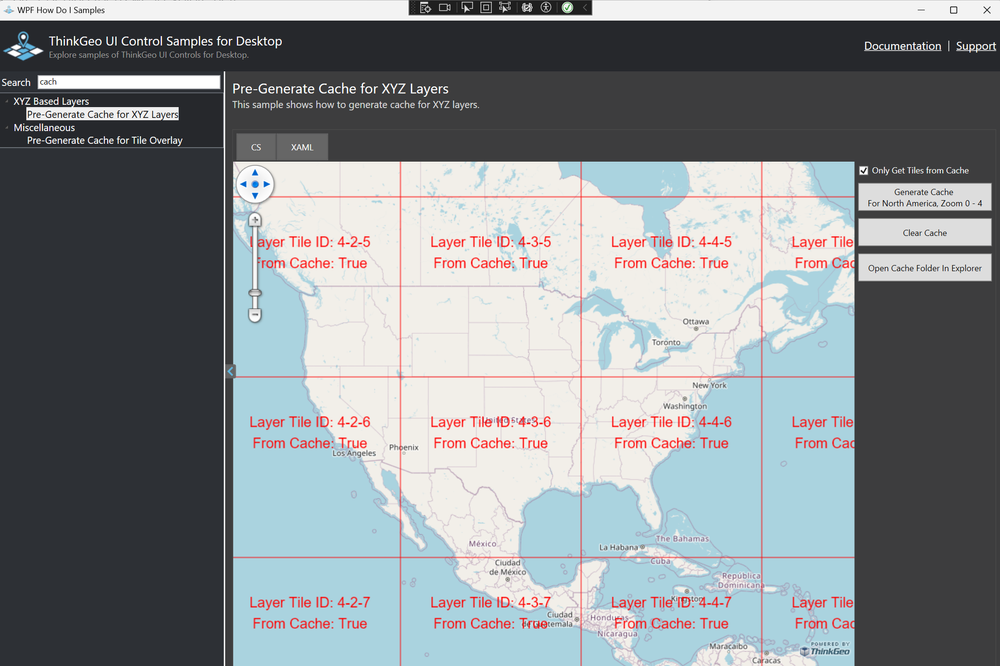1000x666 pixels.
Task: Click the WPF app icon in title bar
Action: [x=8, y=10]
